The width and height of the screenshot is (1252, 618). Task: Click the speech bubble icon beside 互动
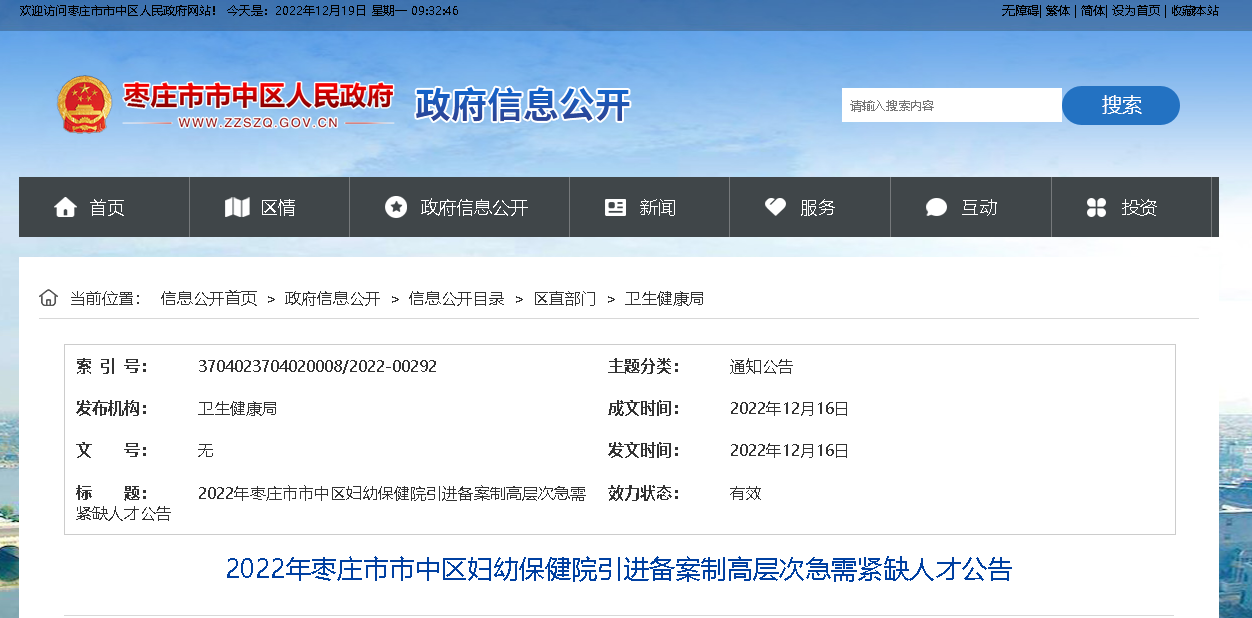point(936,207)
